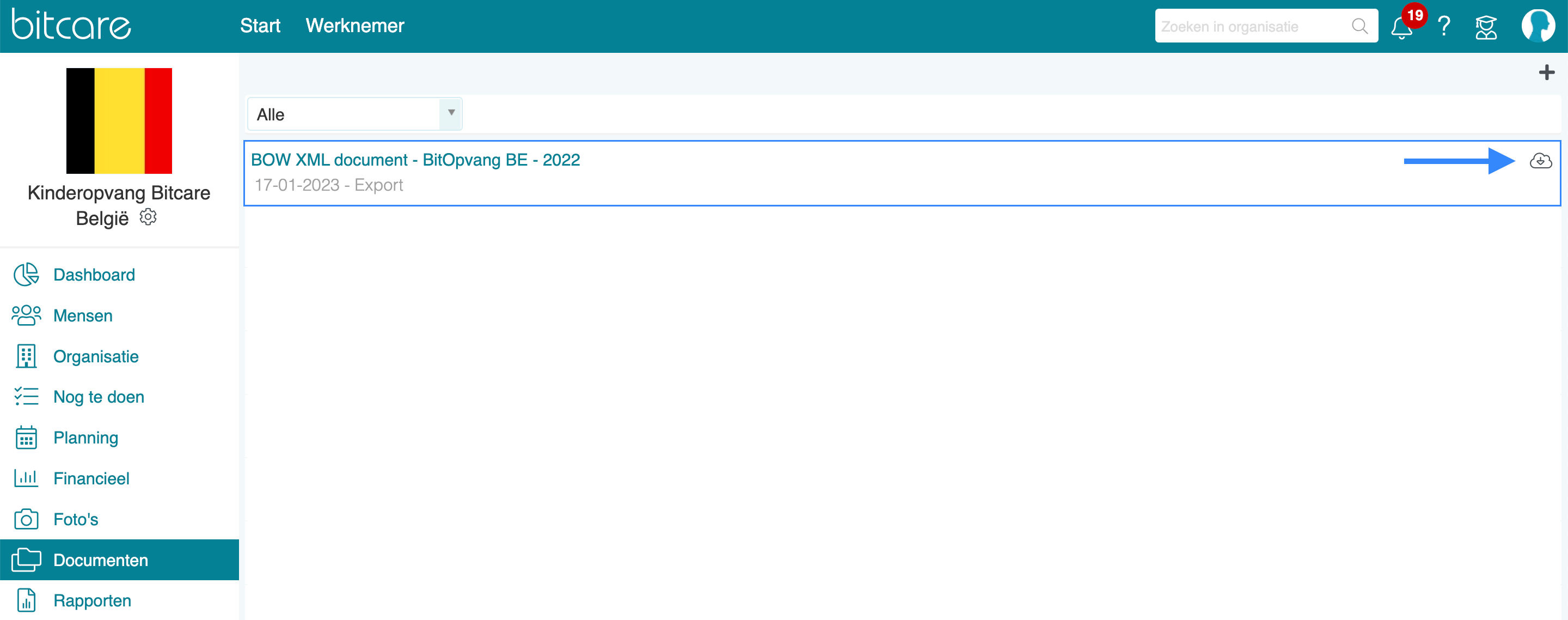Select the active Documenten menu item
This screenshot has height=620, width=1568.
pos(119,560)
